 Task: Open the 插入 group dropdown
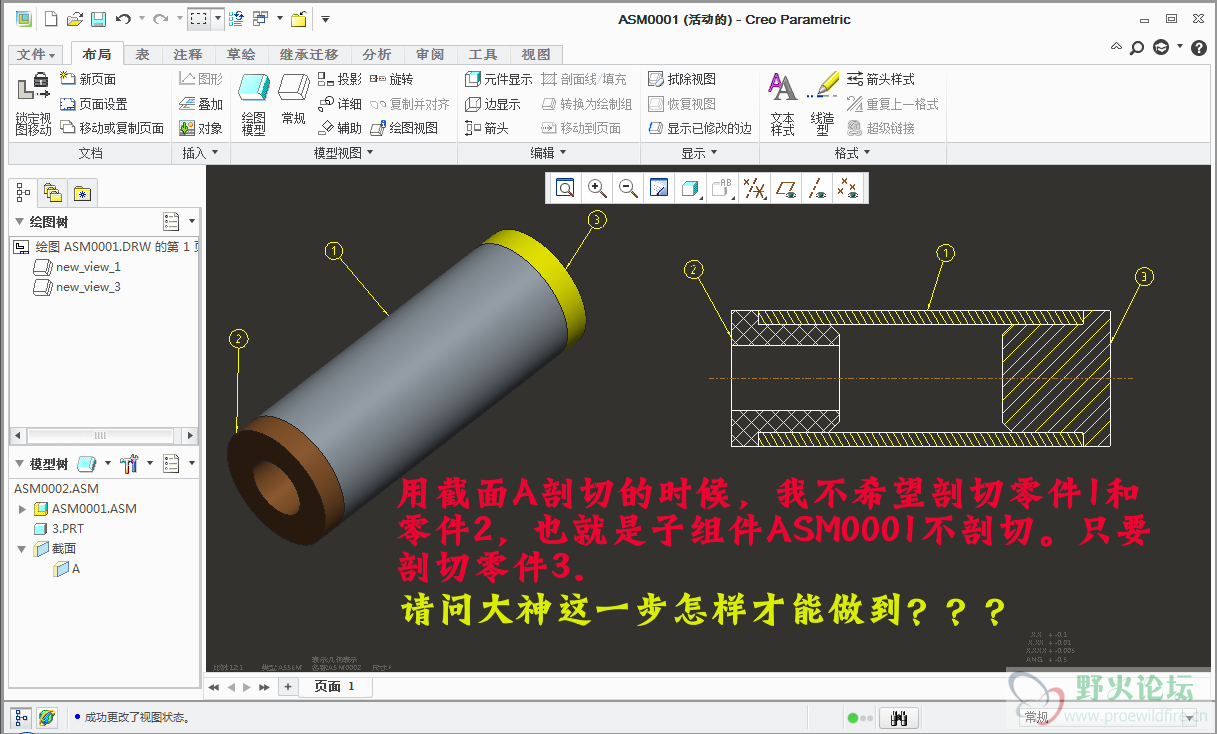coord(200,153)
